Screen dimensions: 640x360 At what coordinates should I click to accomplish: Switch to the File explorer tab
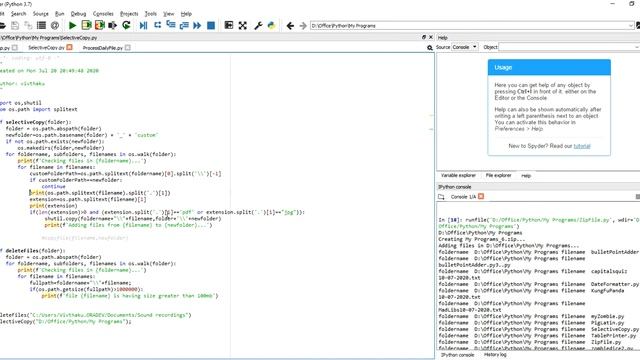click(498, 176)
